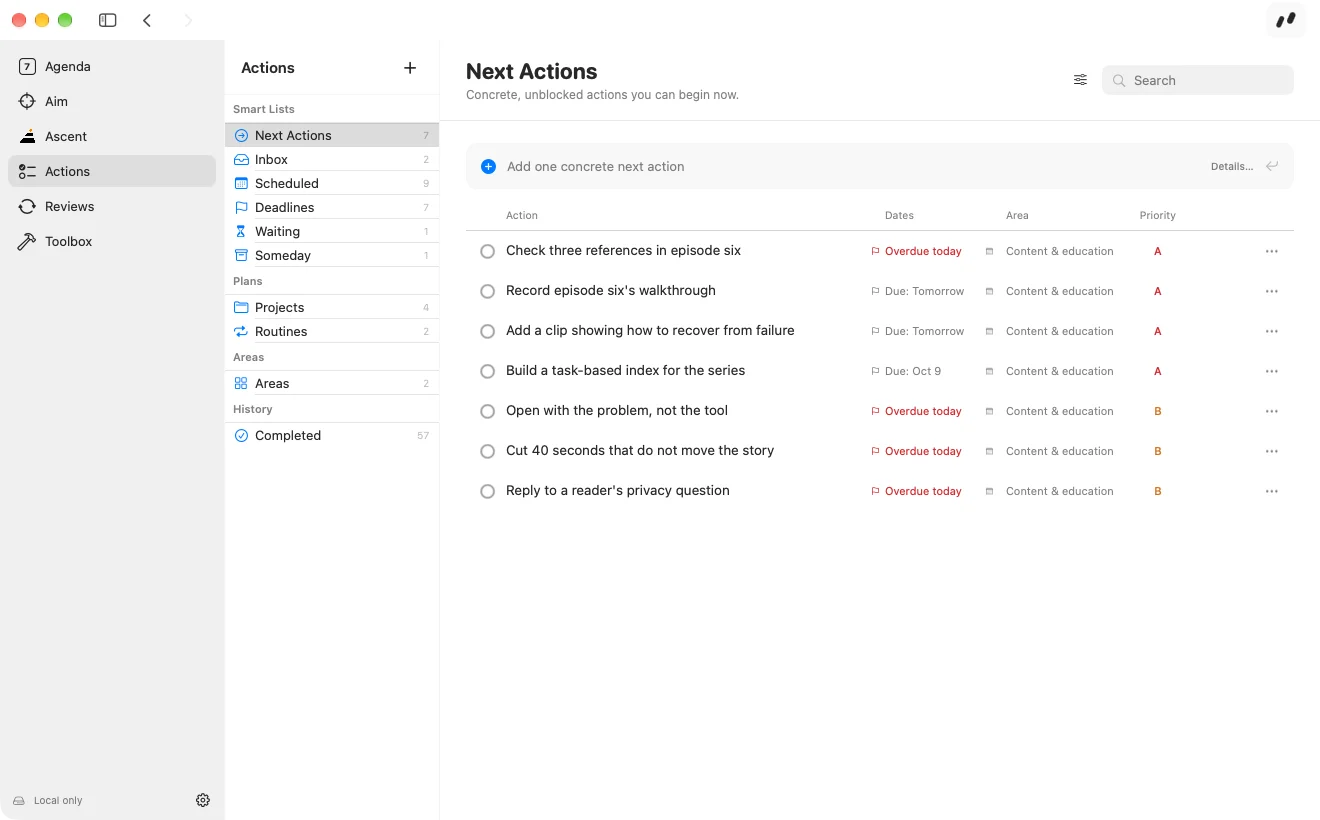Screen dimensions: 1320x820
Task: Open the app logo button at top right
Action: pos(1285,20)
